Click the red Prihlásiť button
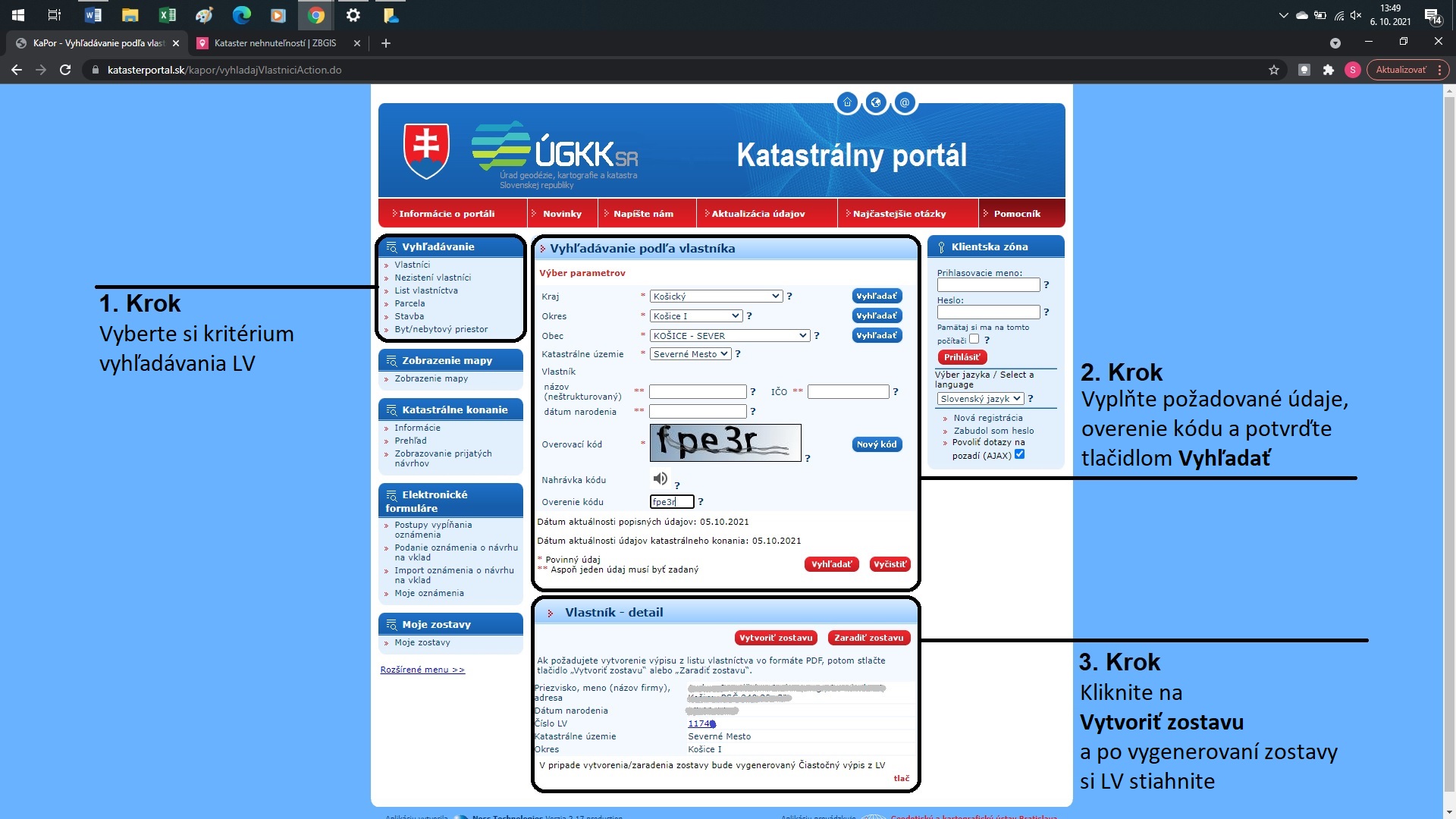This screenshot has height=819, width=1456. [962, 357]
